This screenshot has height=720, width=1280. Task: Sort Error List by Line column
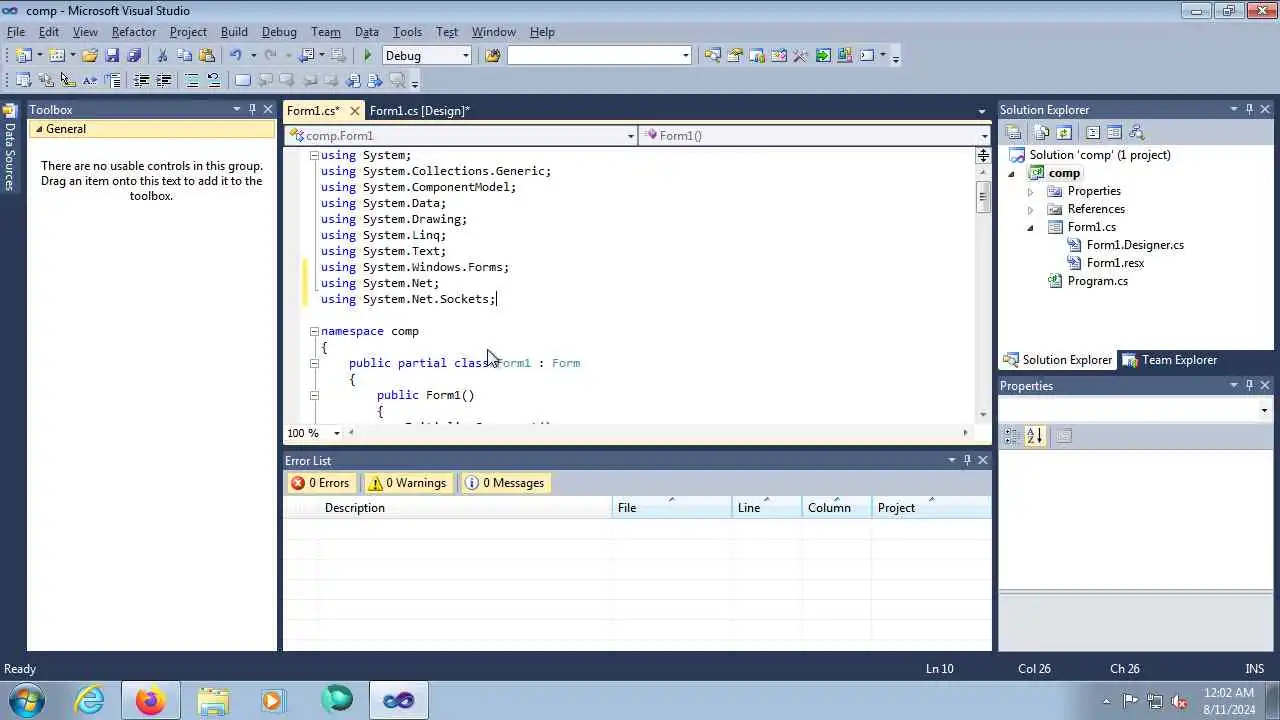coord(767,508)
